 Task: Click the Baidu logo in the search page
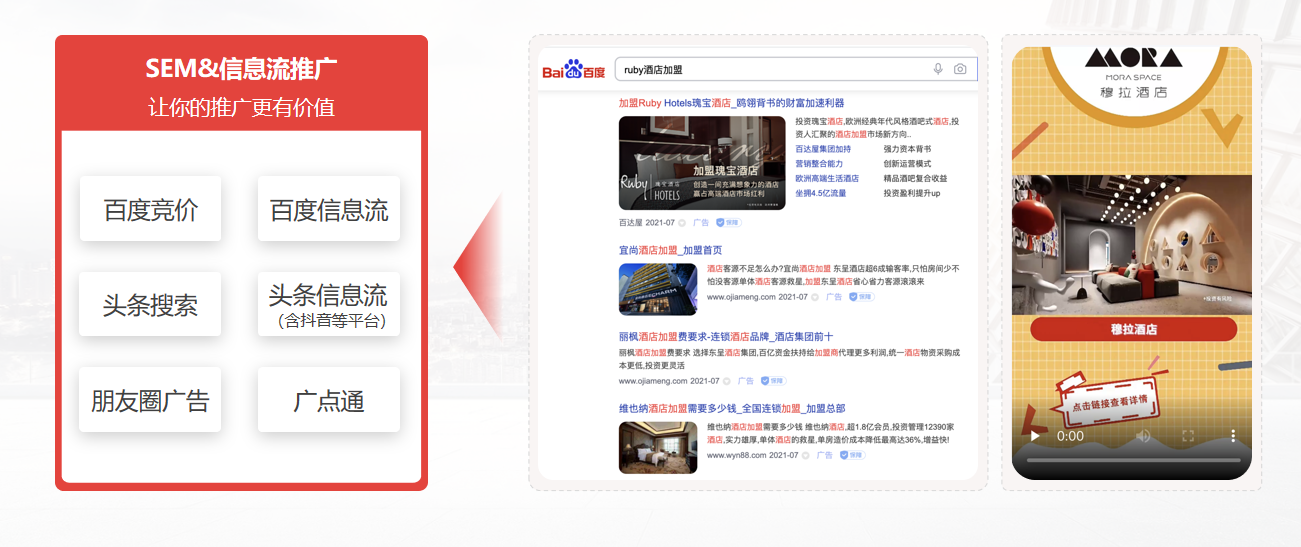coord(574,70)
